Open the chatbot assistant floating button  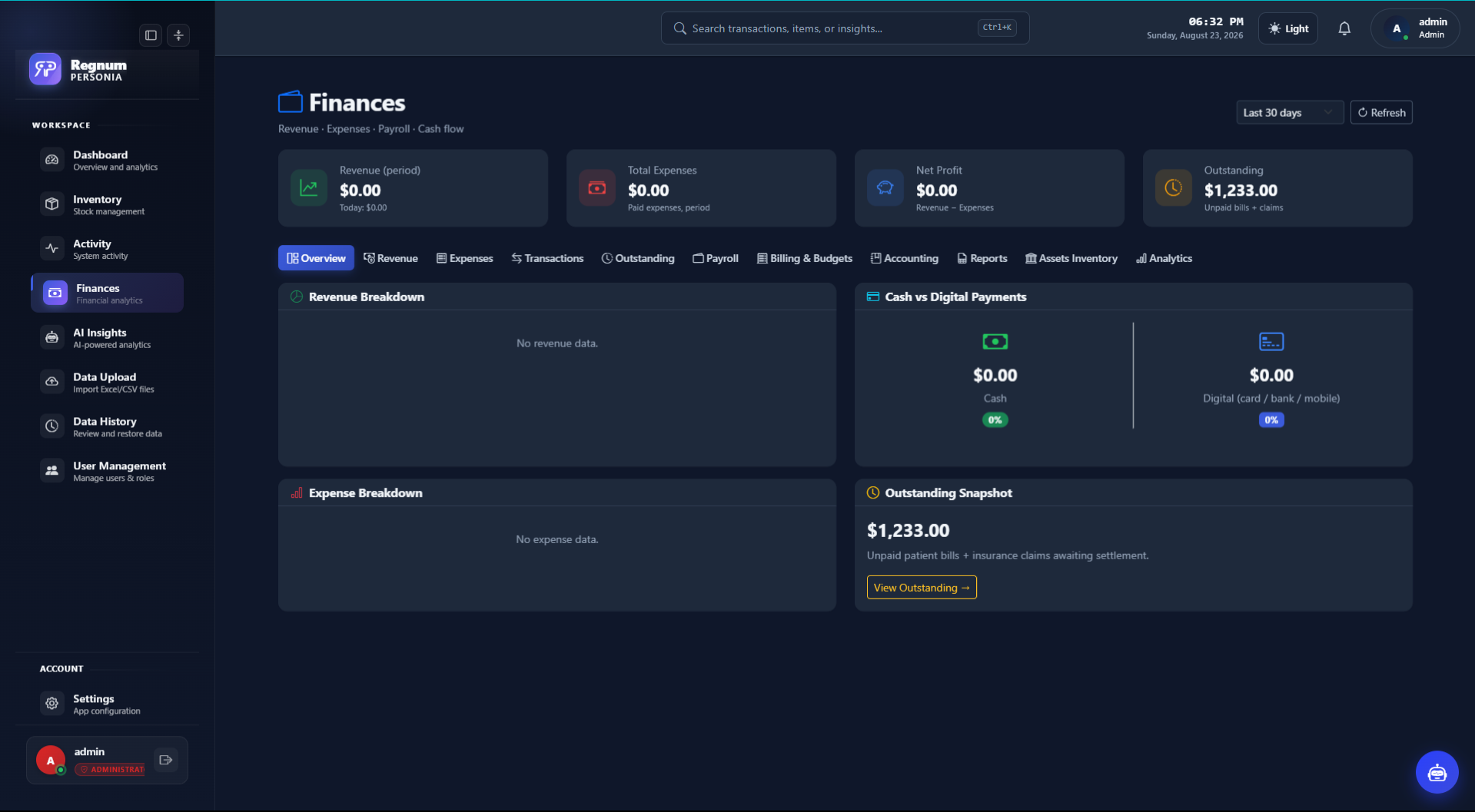pos(1437,772)
